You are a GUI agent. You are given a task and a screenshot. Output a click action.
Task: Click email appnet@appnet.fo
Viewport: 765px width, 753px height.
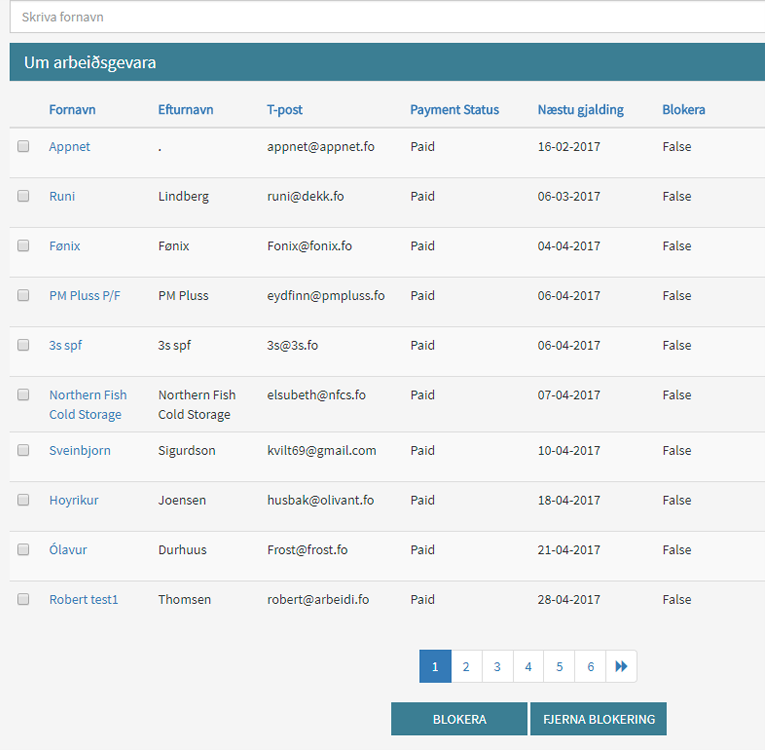pos(321,147)
